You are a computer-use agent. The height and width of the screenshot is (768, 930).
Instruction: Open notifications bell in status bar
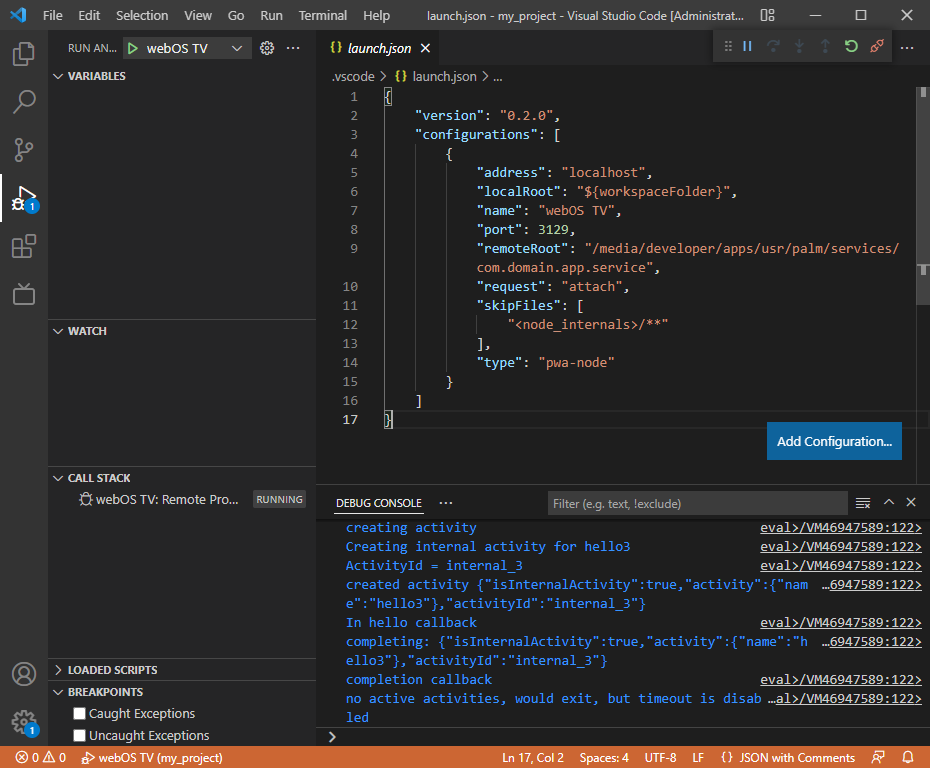pyautogui.click(x=908, y=757)
